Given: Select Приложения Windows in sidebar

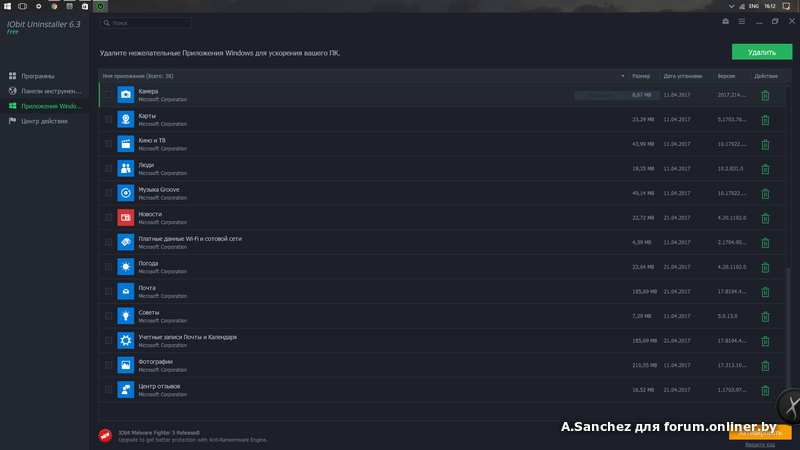Looking at the screenshot, I should click(x=44, y=106).
